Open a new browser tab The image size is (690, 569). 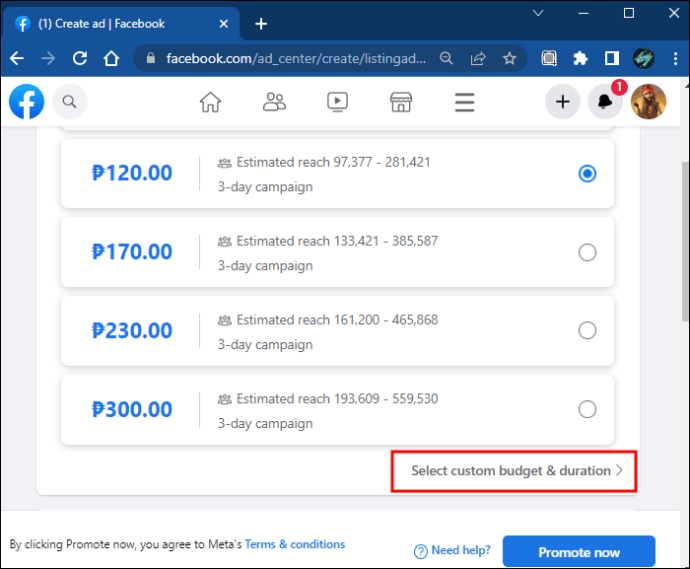point(261,24)
